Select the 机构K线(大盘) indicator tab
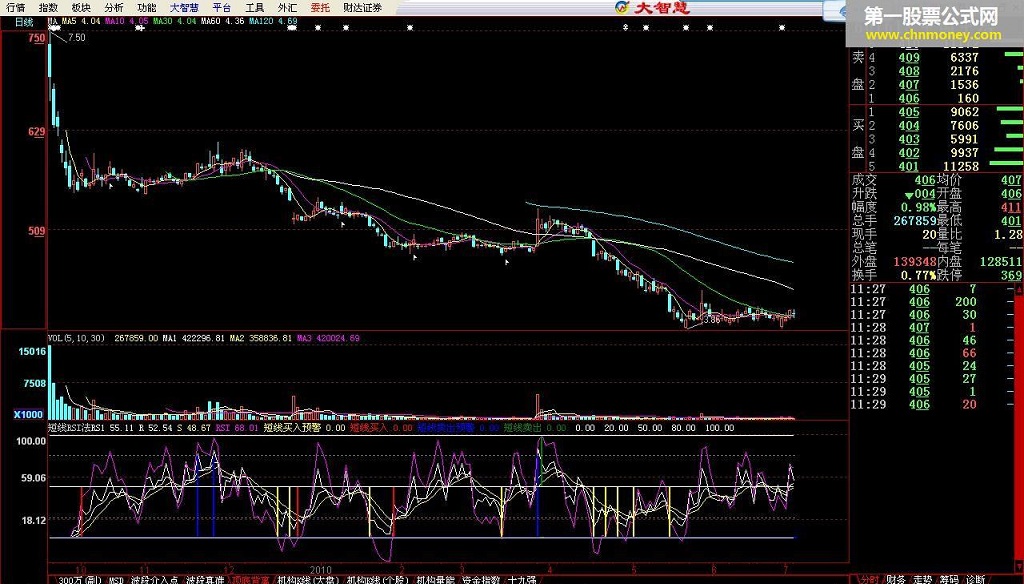 pos(308,579)
